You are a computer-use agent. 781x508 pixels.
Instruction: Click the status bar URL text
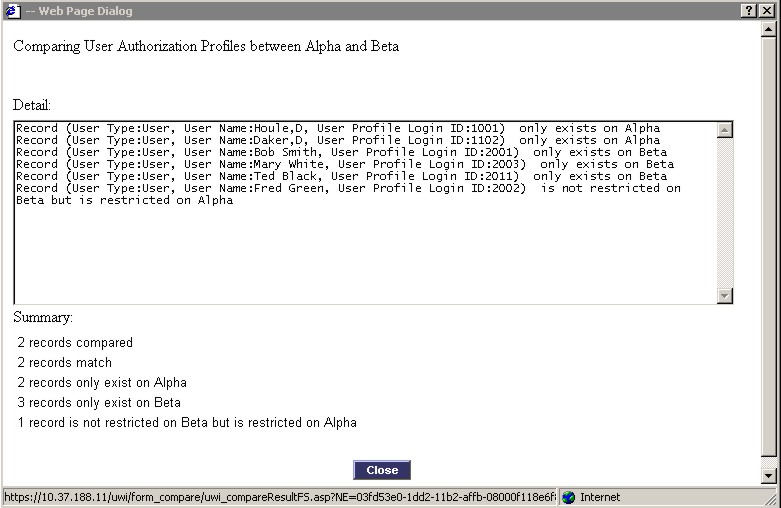(x=280, y=497)
